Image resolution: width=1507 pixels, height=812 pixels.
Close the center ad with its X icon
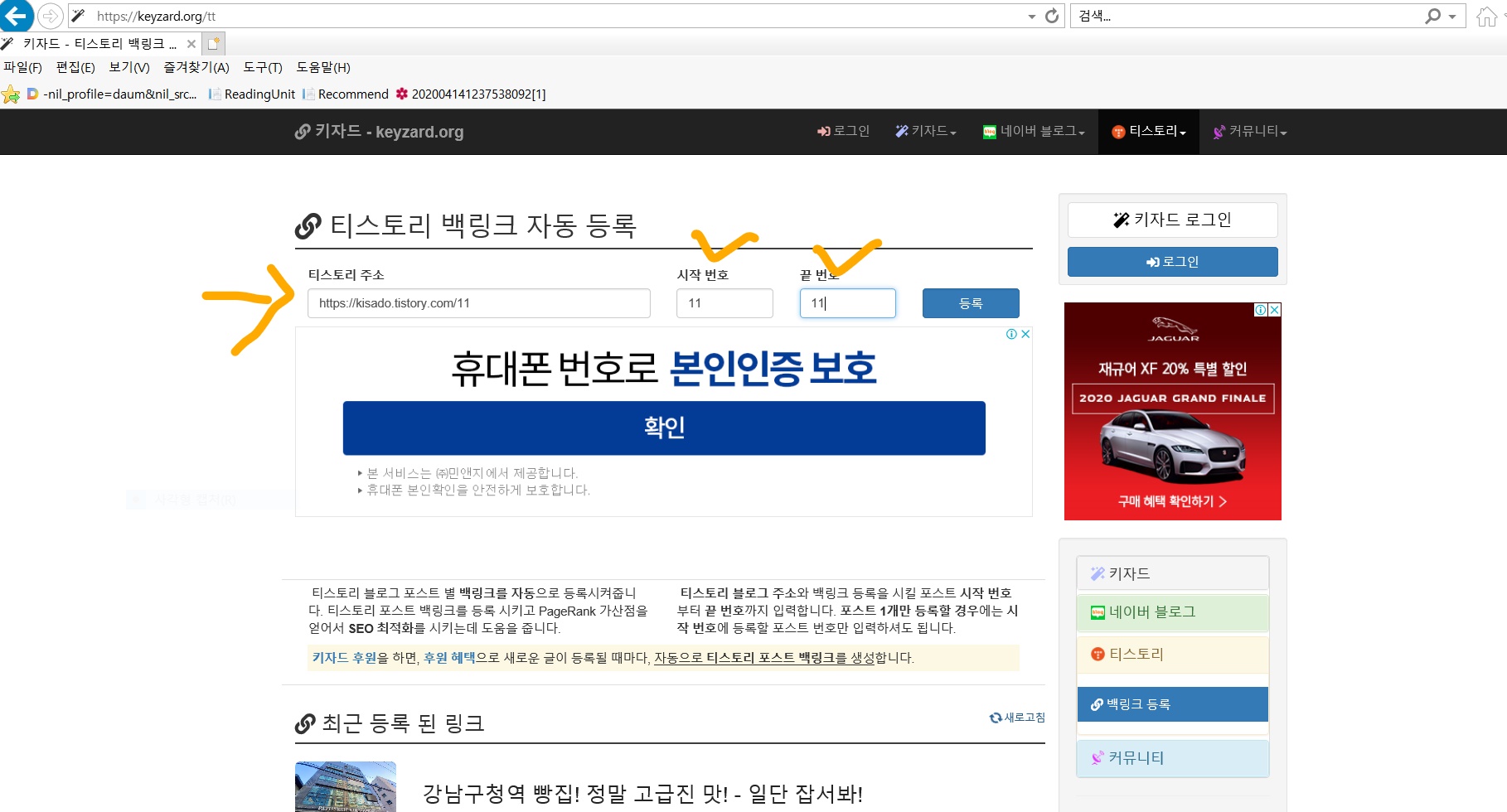click(x=1025, y=334)
